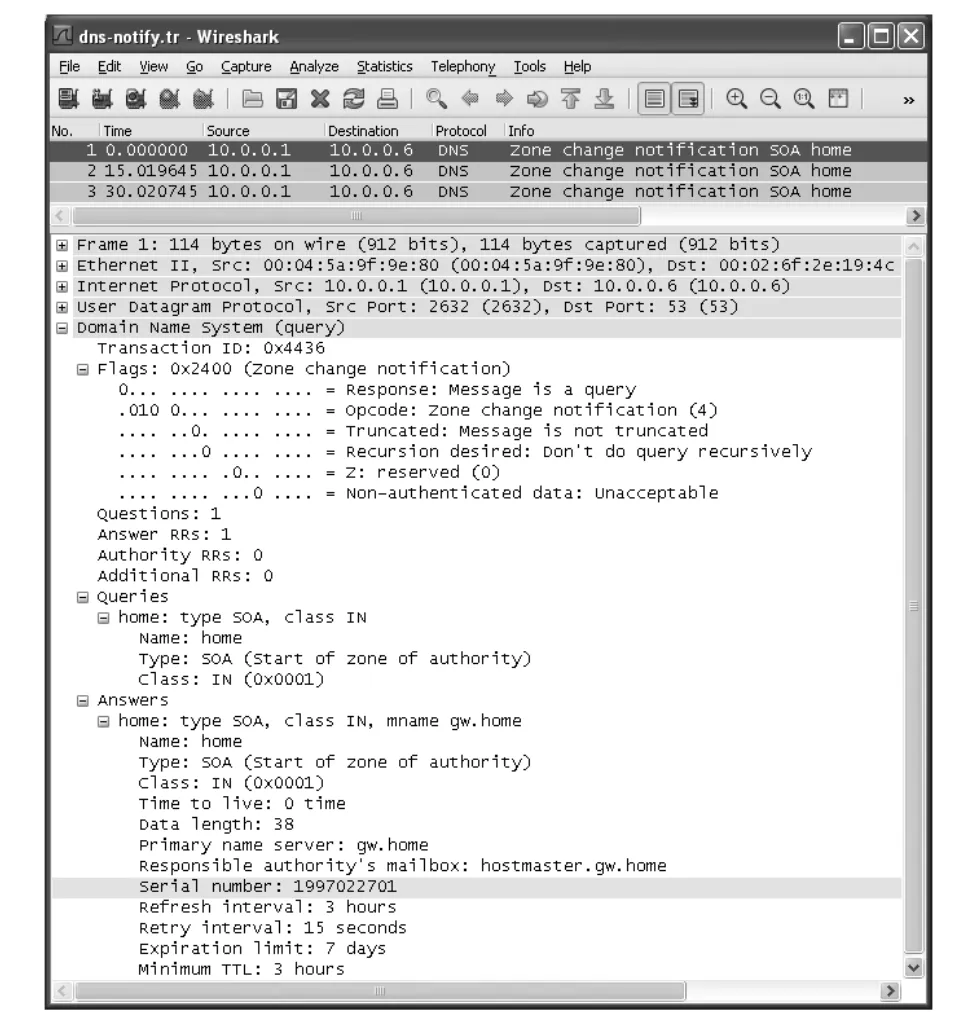Collapse the Answers node
Image resolution: width=977 pixels, height=1026 pixels.
click(x=82, y=701)
